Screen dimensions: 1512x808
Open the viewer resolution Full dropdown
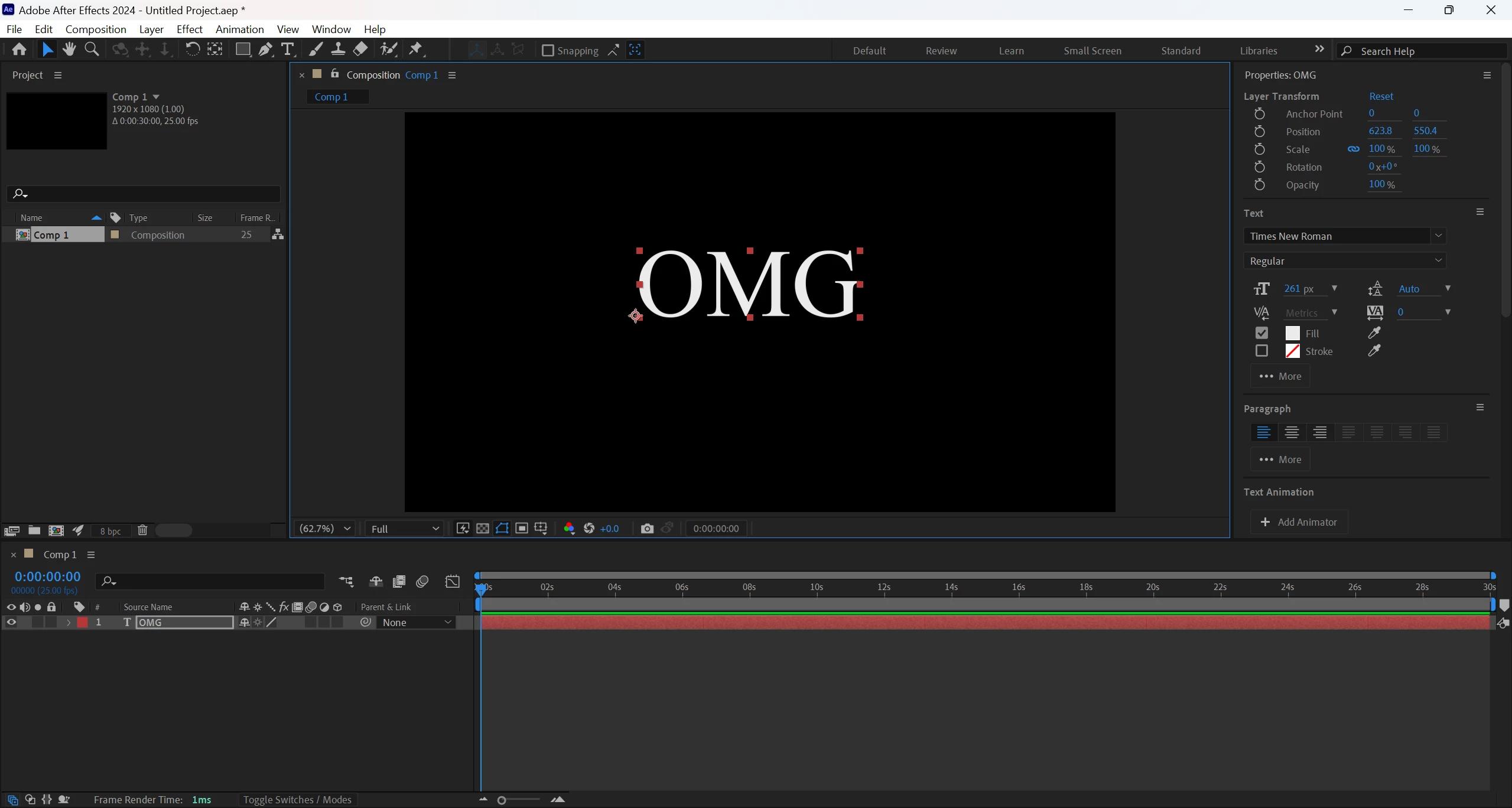(405, 529)
